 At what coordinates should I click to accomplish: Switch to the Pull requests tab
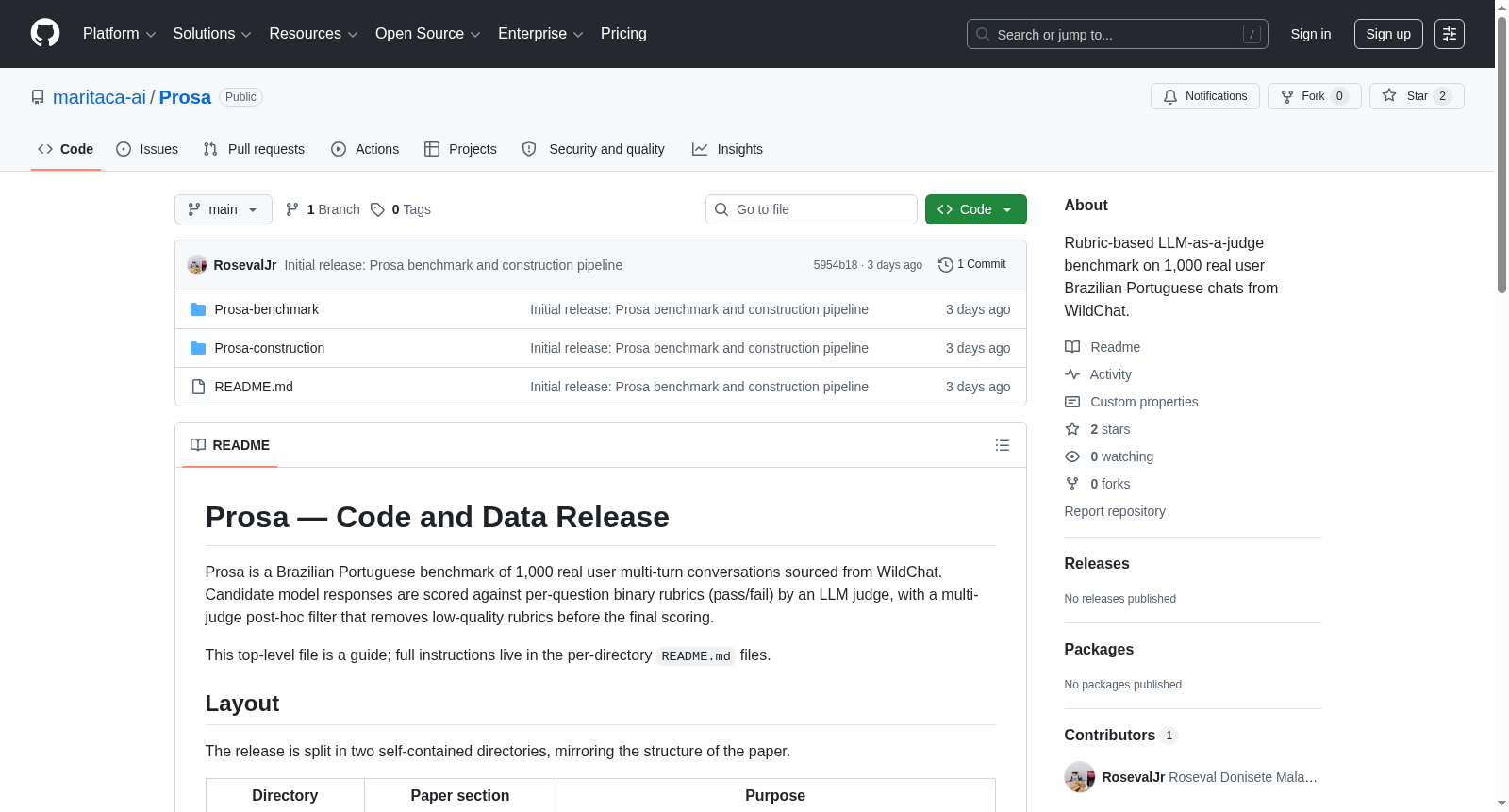[x=254, y=149]
